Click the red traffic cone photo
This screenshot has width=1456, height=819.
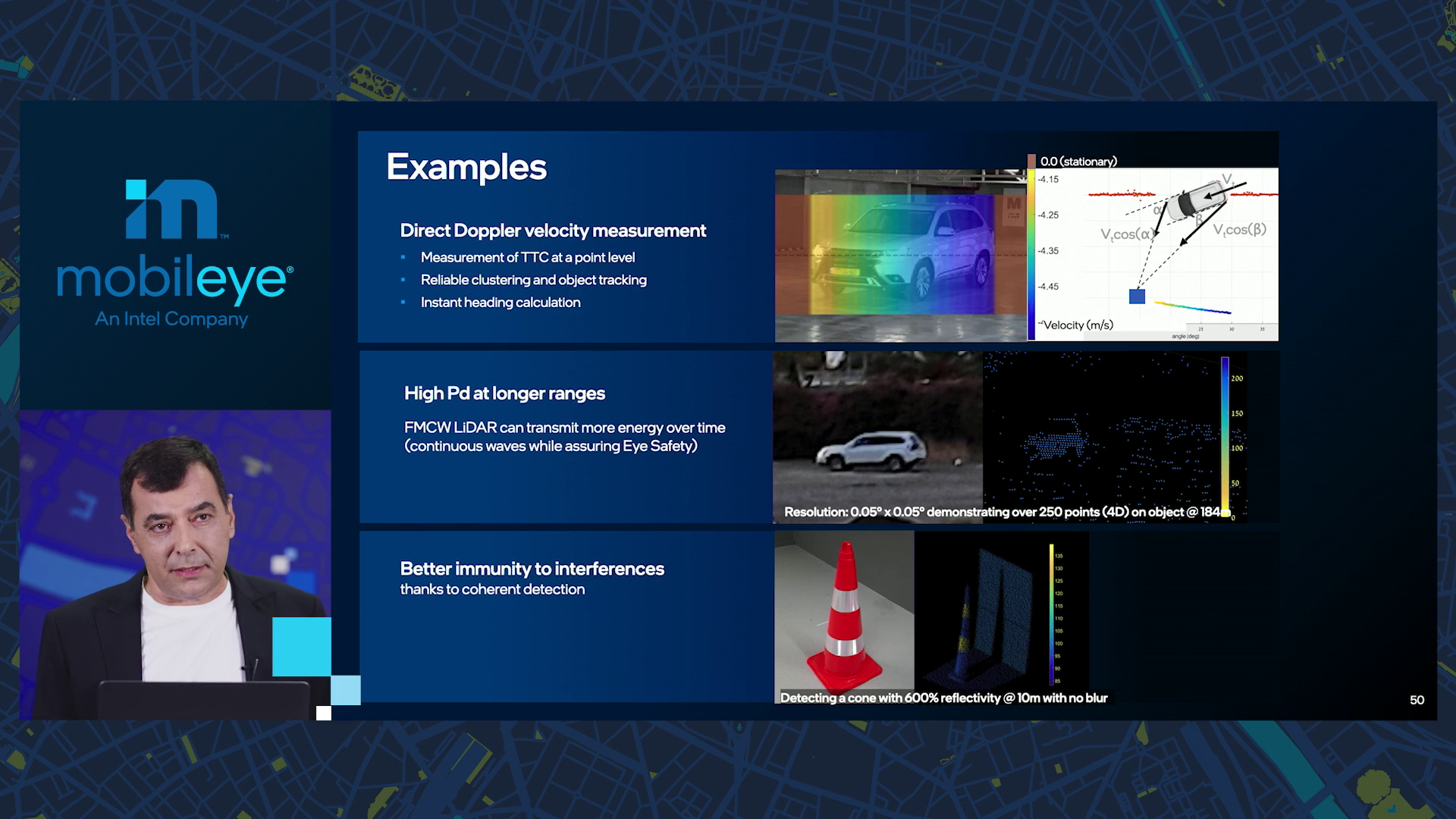pyautogui.click(x=844, y=617)
